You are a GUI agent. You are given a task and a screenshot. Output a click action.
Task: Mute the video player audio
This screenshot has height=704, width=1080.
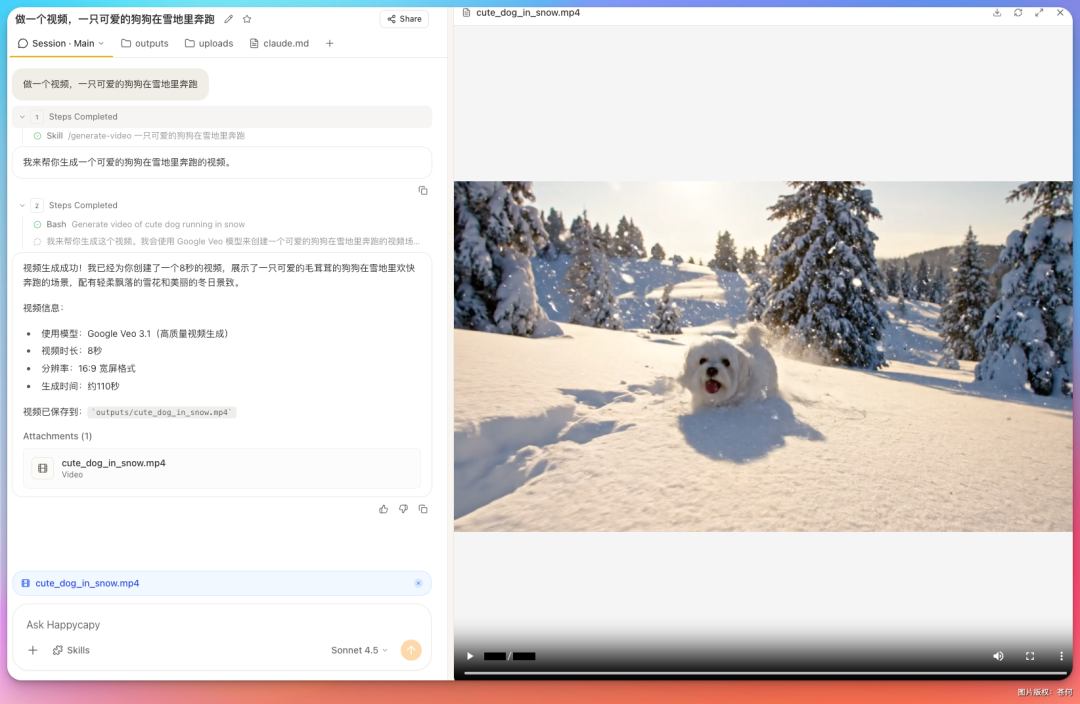point(998,656)
